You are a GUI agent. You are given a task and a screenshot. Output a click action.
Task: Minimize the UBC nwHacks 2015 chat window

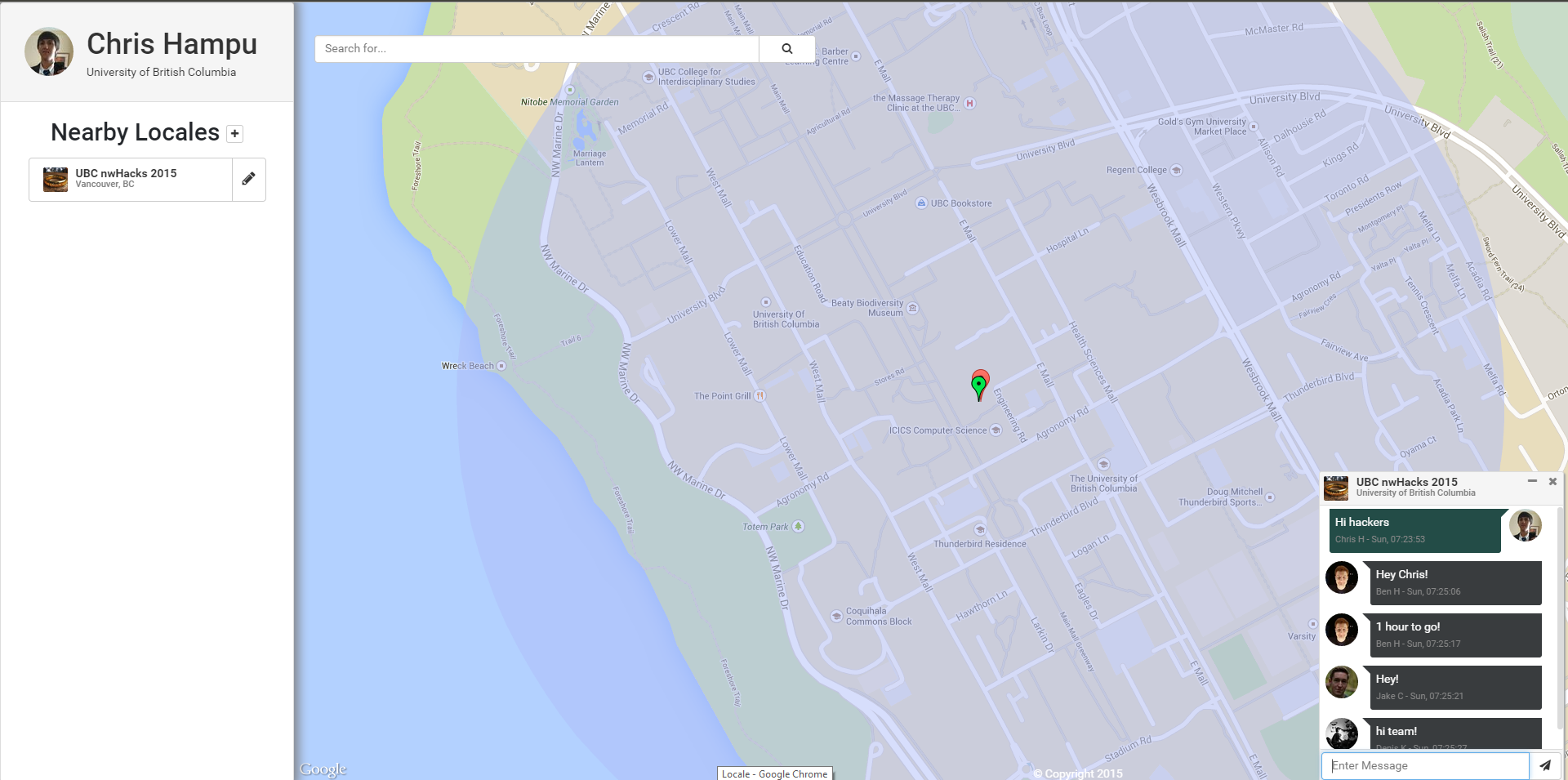coord(1532,481)
